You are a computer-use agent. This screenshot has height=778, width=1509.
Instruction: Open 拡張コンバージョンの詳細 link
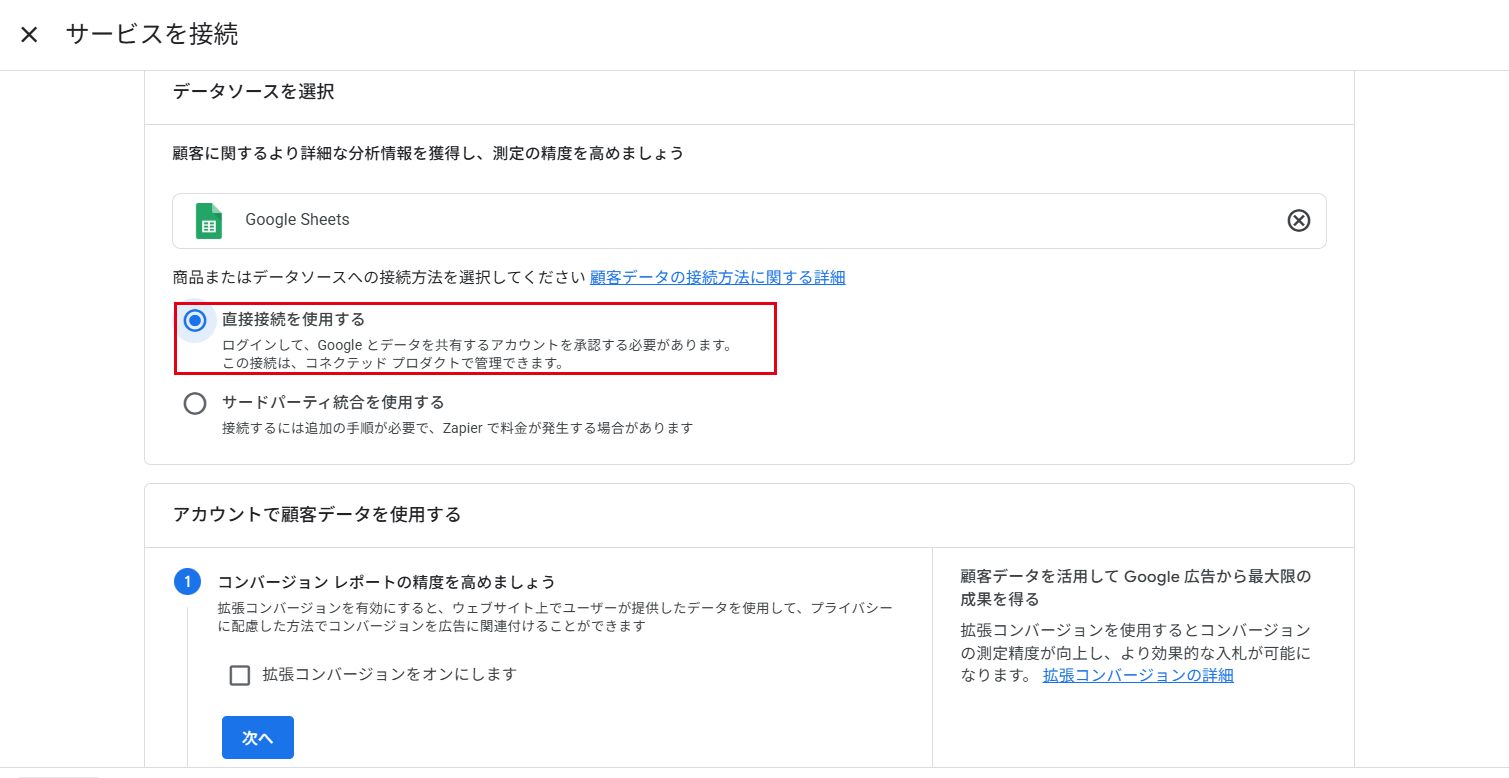point(1138,675)
